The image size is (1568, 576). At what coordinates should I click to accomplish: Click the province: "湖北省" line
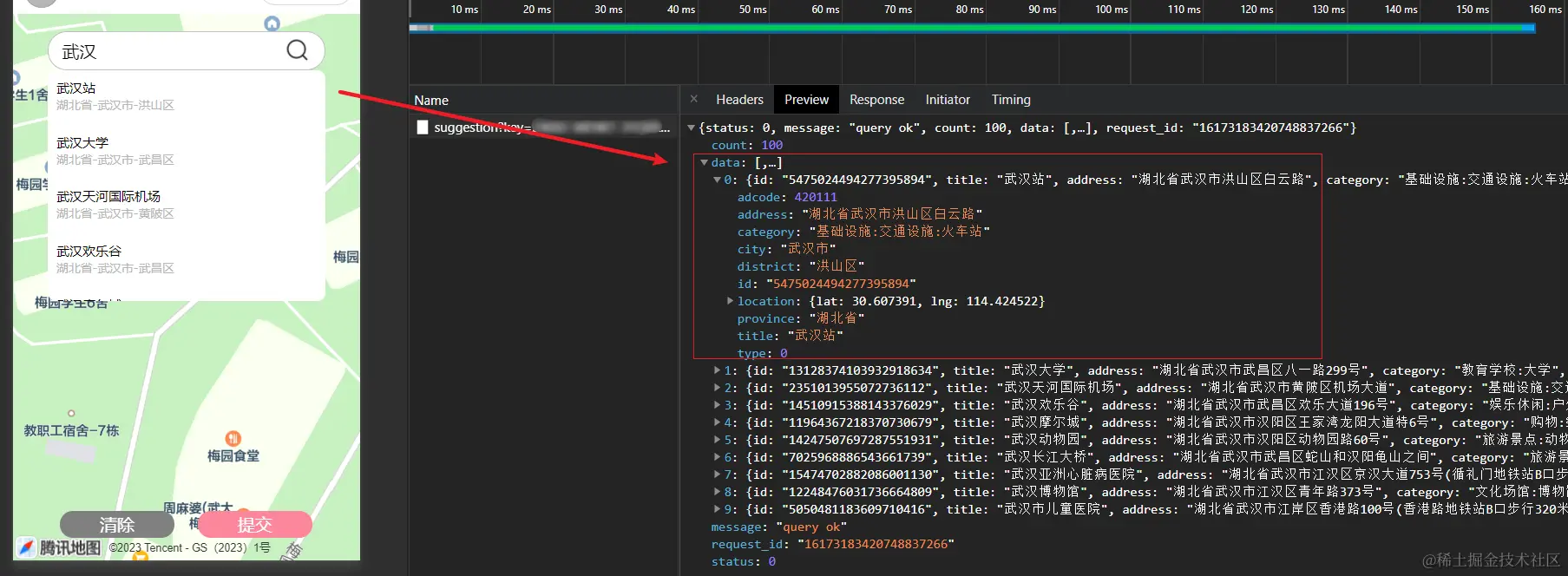tap(800, 318)
